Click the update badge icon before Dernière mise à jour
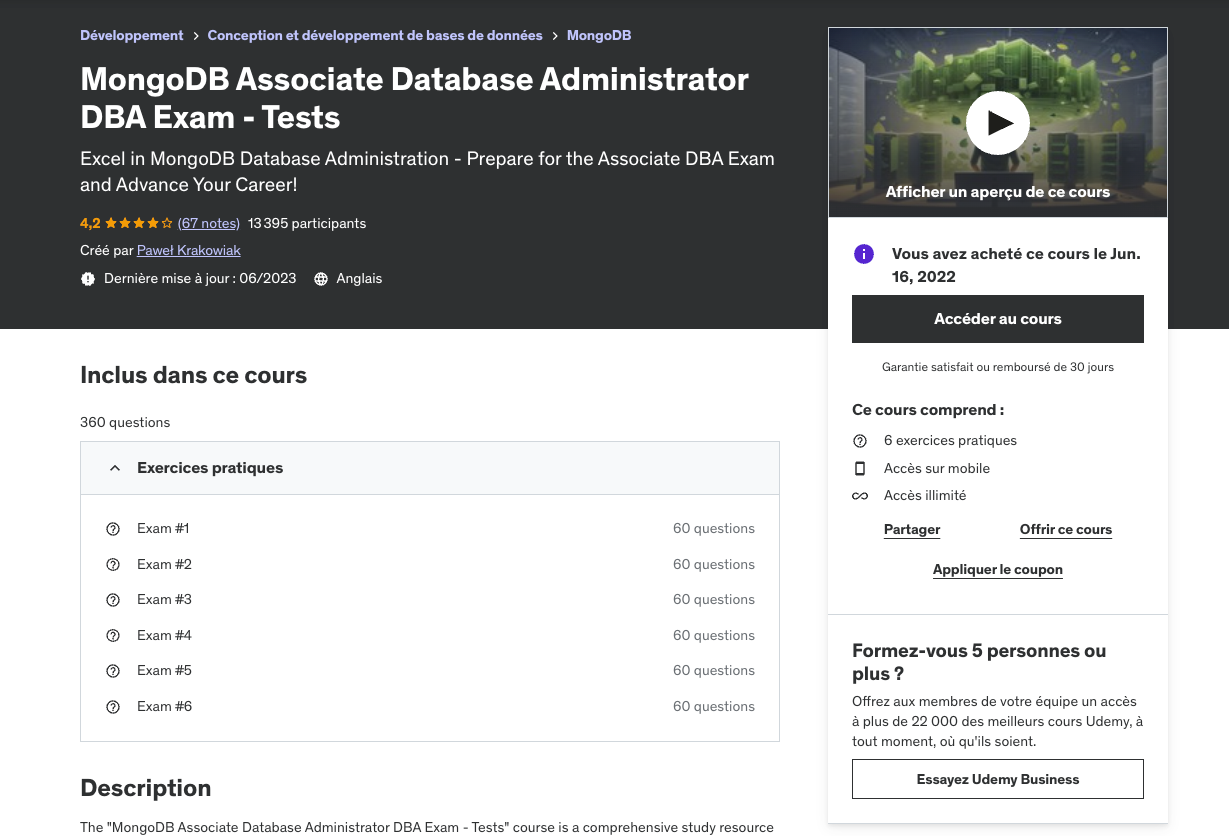The height and width of the screenshot is (836, 1229). 88,279
